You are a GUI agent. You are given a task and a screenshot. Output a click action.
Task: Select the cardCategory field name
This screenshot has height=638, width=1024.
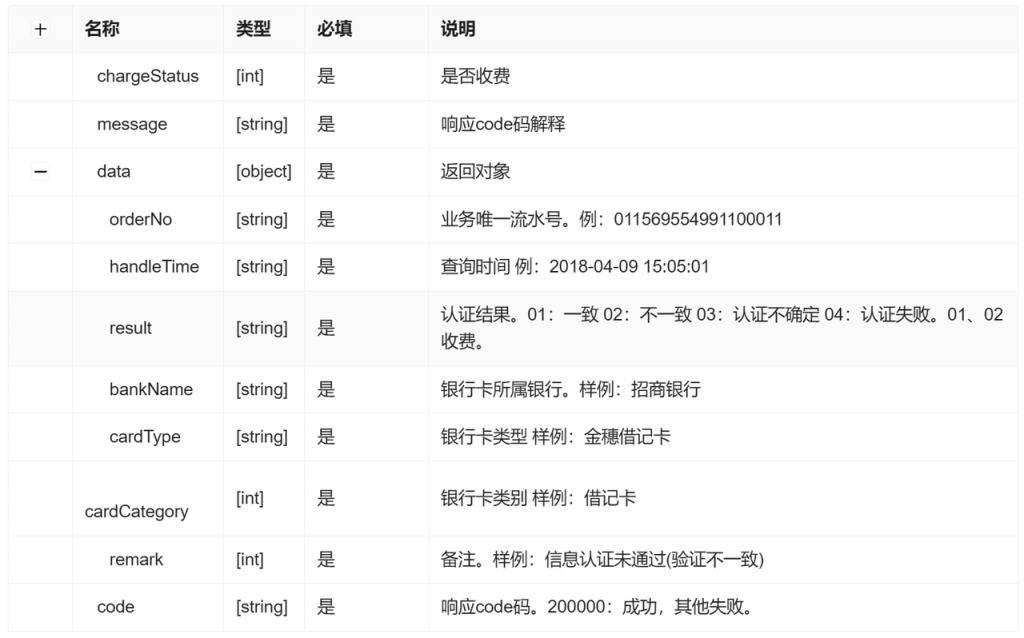click(x=136, y=511)
